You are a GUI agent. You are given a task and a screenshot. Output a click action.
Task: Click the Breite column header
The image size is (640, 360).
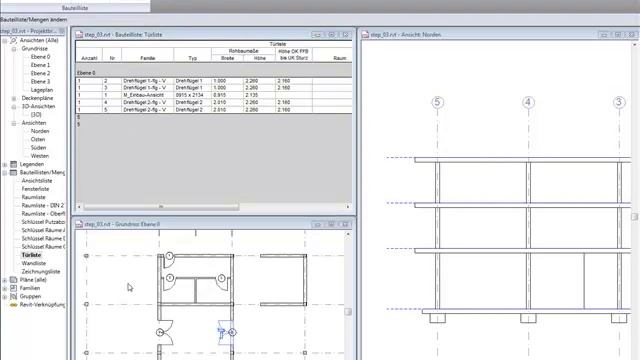pyautogui.click(x=227, y=58)
